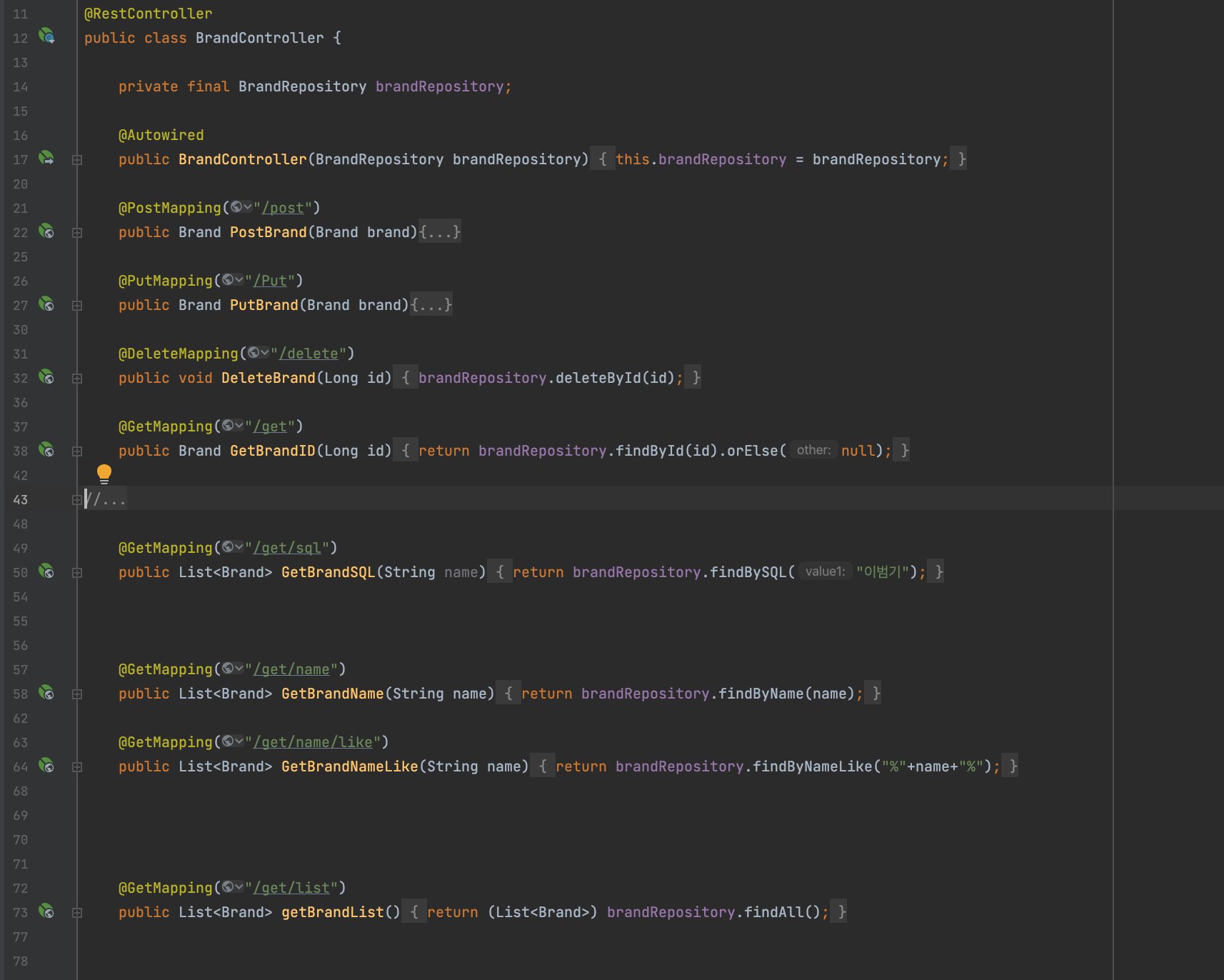Viewport: 1224px width, 980px height.
Task: Click the "/delete" URL link
Action: [308, 354]
